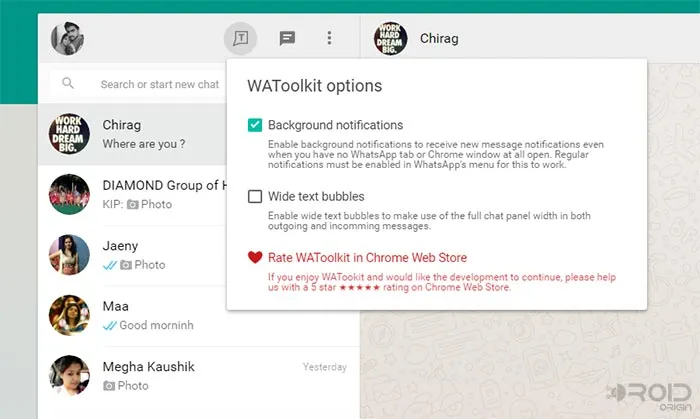Open the DIAMOND Group chat
700x419 pixels.
point(132,195)
